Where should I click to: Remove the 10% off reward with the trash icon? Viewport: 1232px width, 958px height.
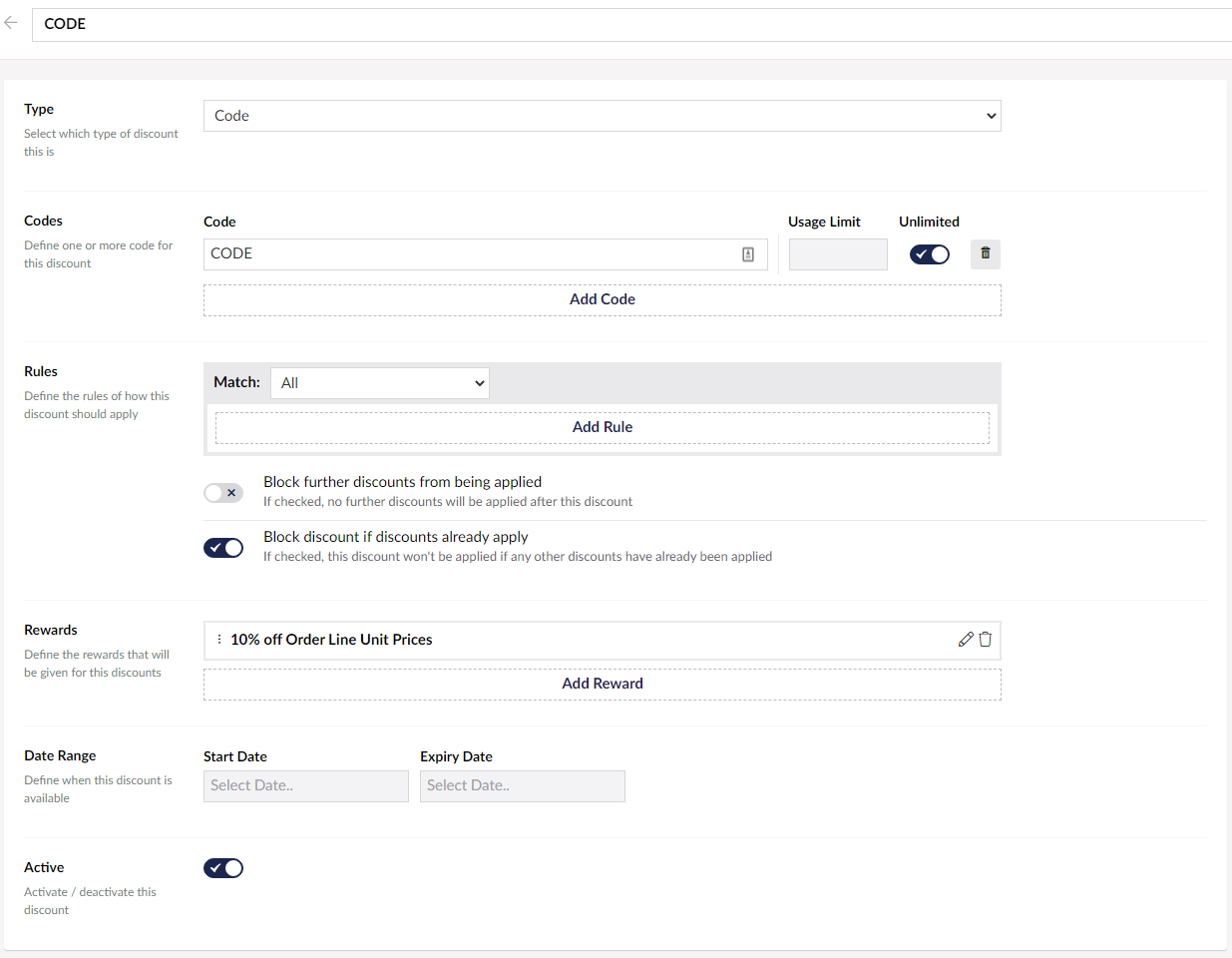pyautogui.click(x=986, y=640)
